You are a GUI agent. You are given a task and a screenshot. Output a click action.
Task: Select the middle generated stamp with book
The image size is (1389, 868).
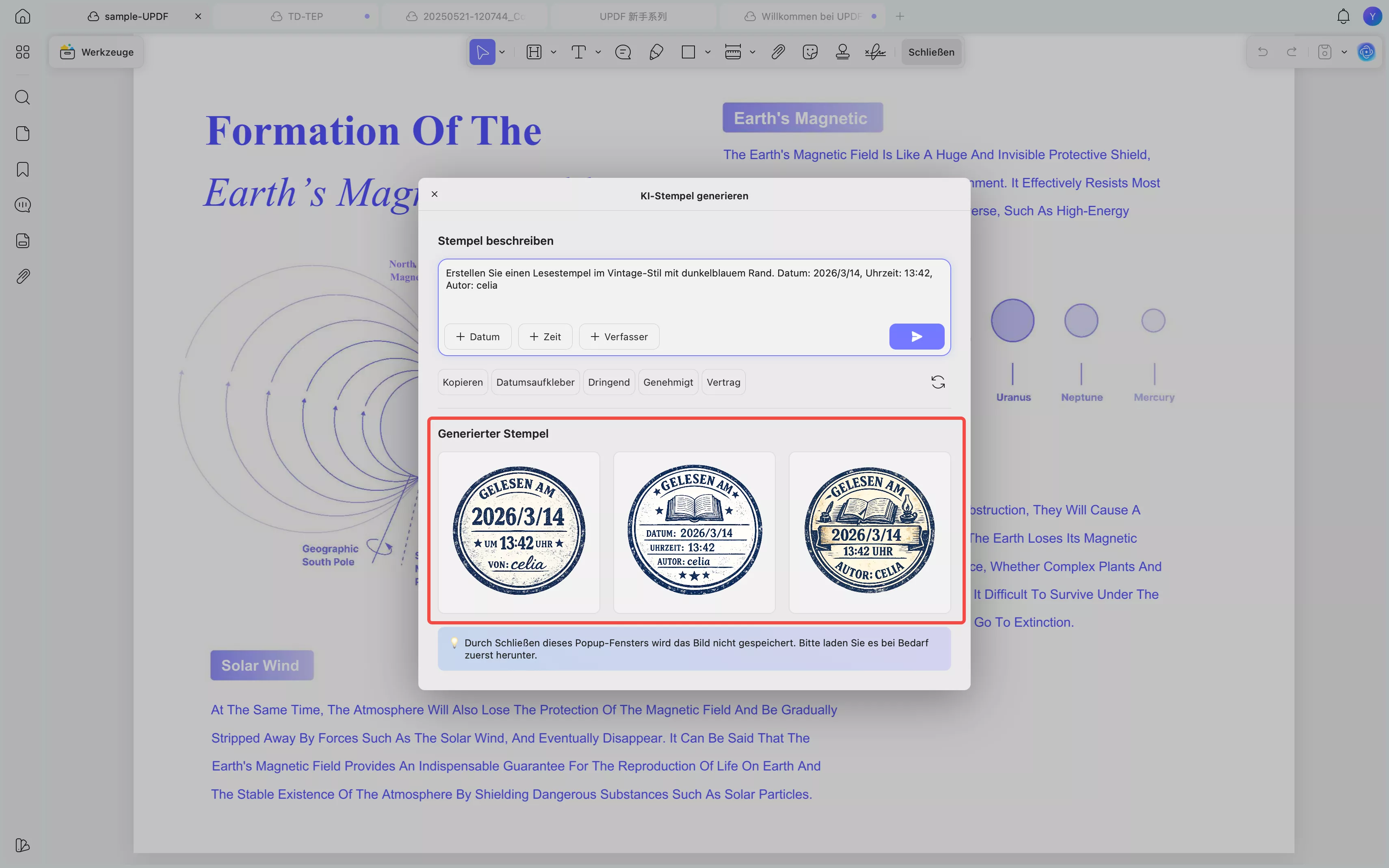[x=694, y=531]
